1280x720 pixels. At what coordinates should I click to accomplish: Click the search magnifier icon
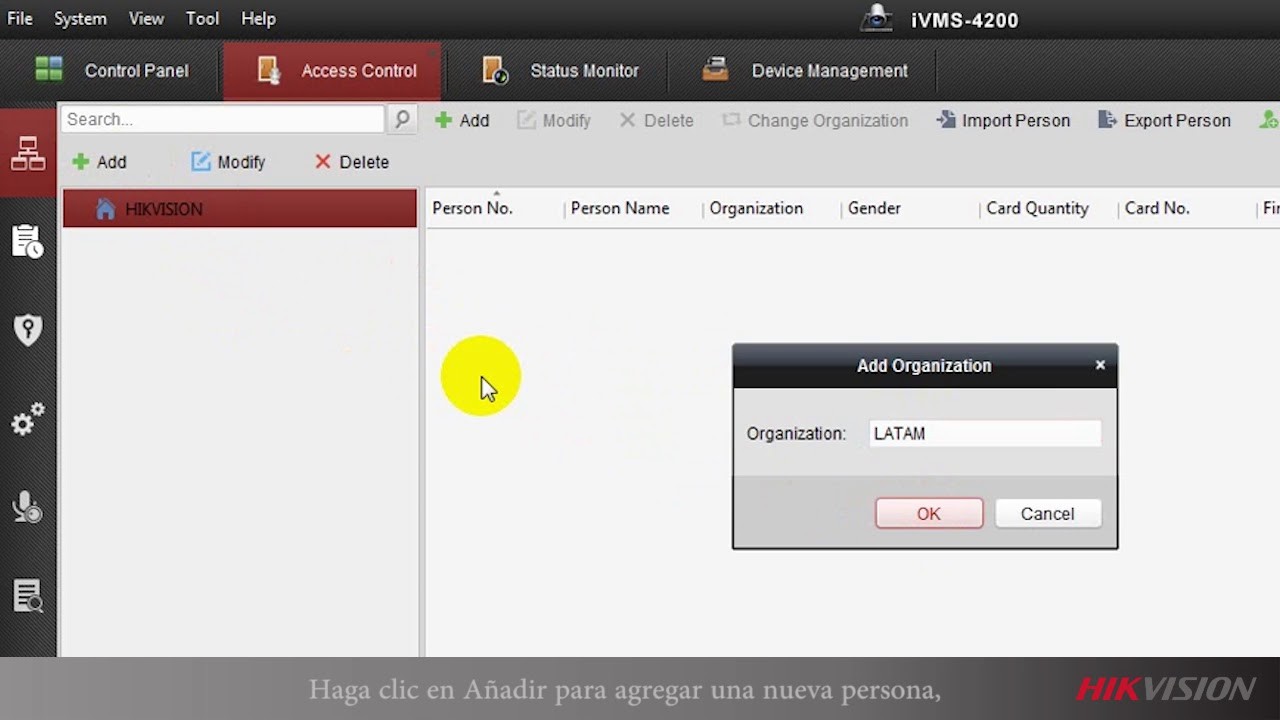click(402, 119)
